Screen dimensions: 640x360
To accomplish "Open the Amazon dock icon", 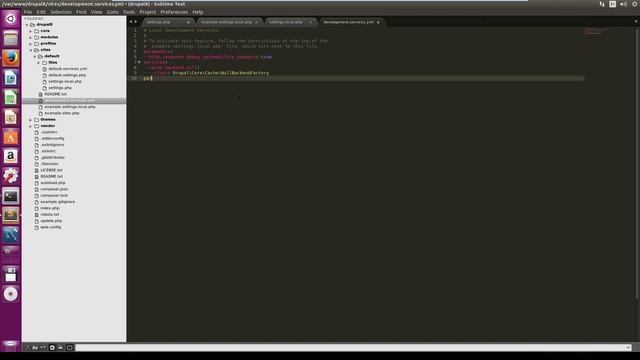I will coord(11,156).
